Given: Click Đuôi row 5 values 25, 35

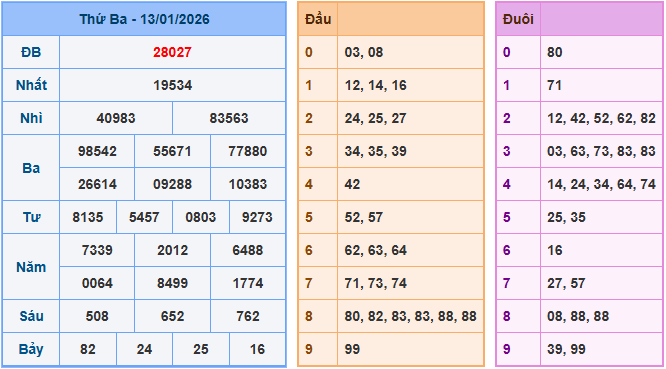Looking at the screenshot, I should (566, 217).
